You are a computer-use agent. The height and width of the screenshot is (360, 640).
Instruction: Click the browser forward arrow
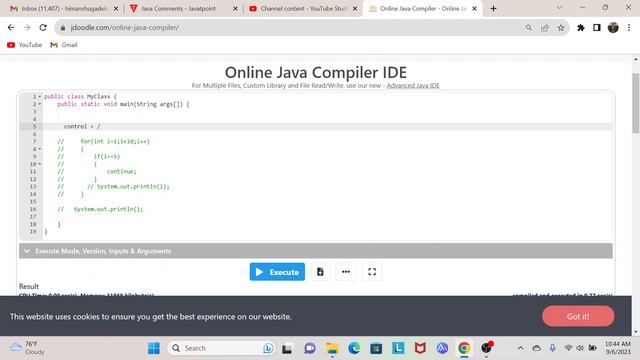point(27,27)
